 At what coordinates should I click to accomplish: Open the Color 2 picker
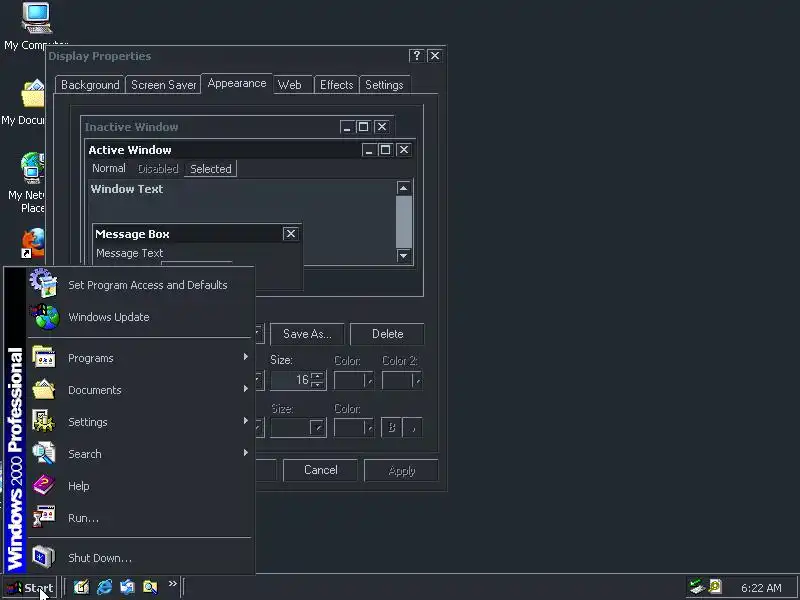(402, 380)
